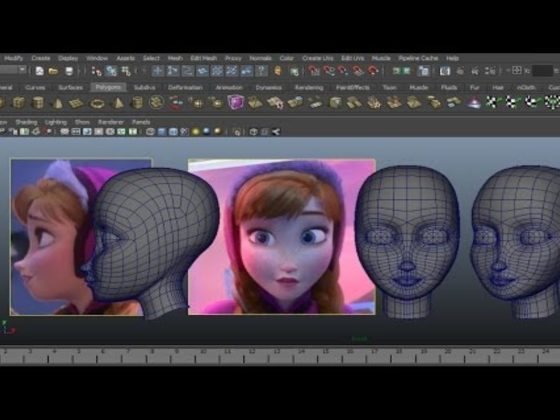560x420 pixels.
Task: Click the purple cube shelf icon
Action: [235, 102]
